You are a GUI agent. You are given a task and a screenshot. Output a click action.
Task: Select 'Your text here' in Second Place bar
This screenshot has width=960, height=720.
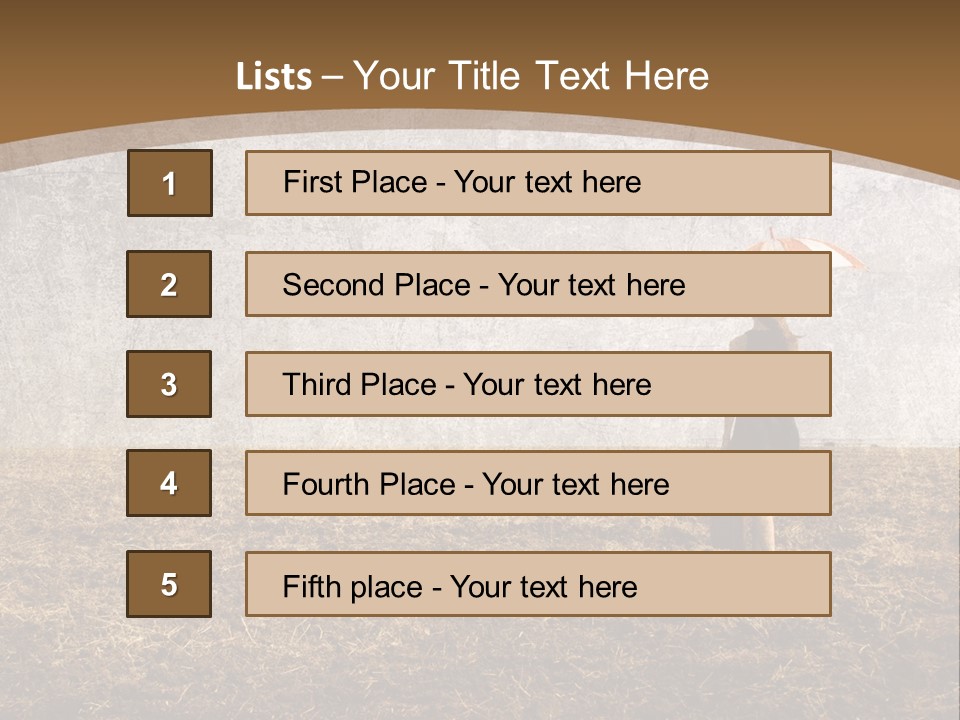(x=591, y=285)
